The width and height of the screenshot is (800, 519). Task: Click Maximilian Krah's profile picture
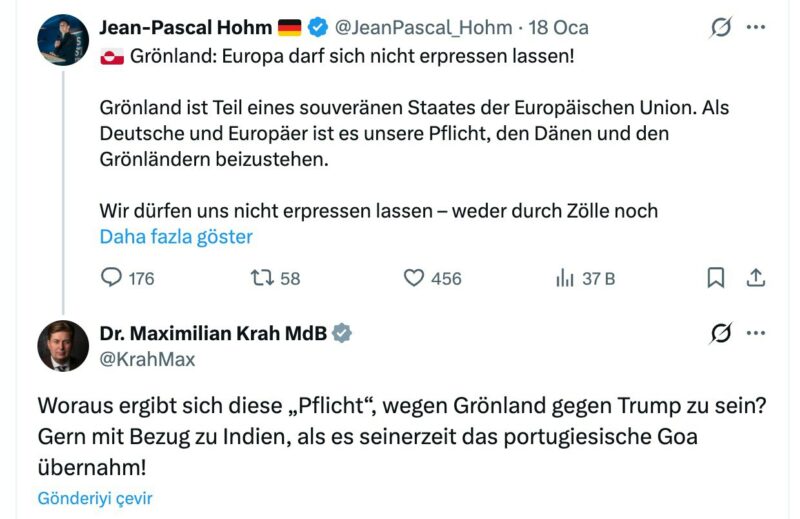63,346
